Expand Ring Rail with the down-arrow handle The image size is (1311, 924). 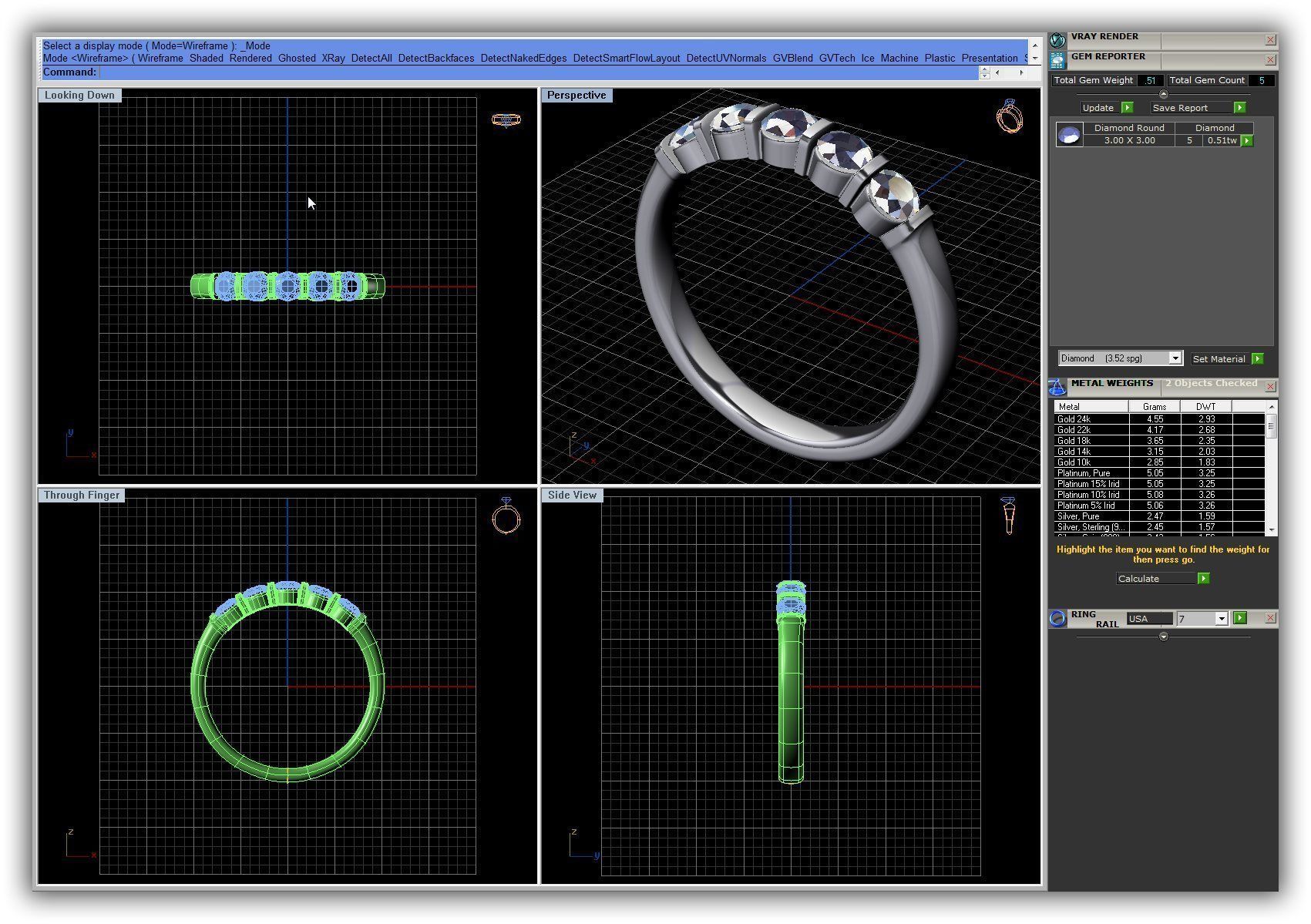pyautogui.click(x=1164, y=637)
